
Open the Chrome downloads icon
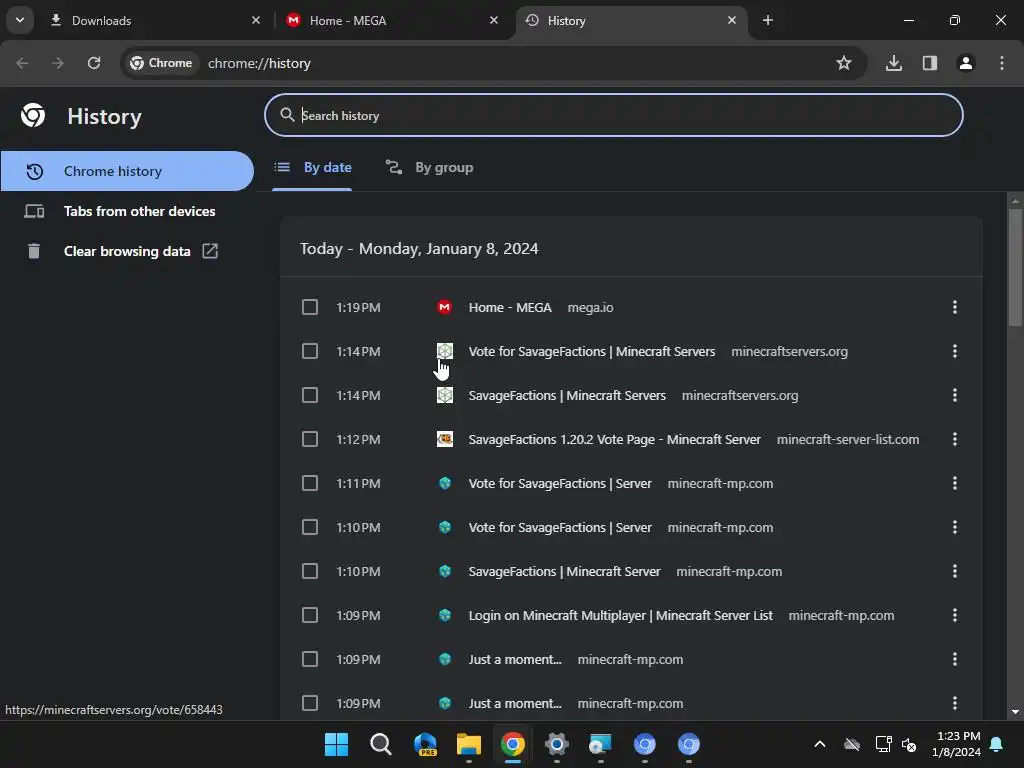[x=894, y=63]
